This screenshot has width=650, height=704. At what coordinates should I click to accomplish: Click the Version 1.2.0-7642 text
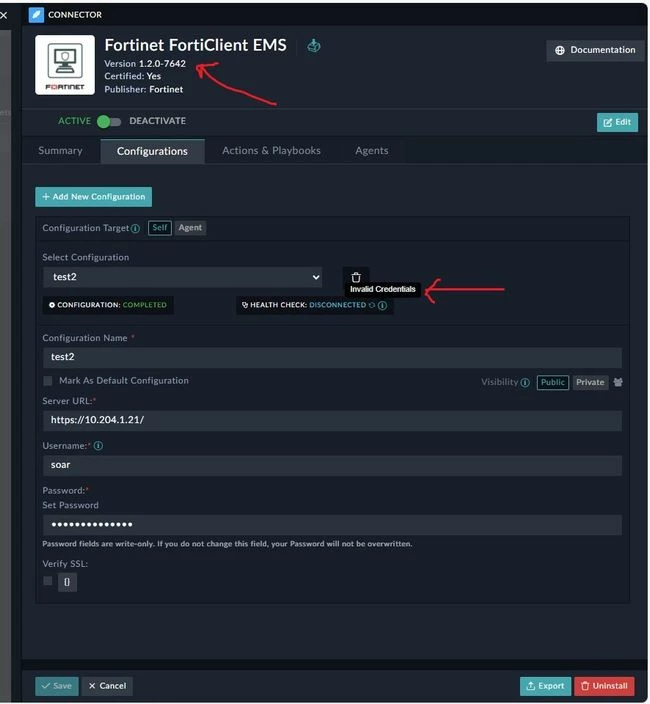point(145,64)
